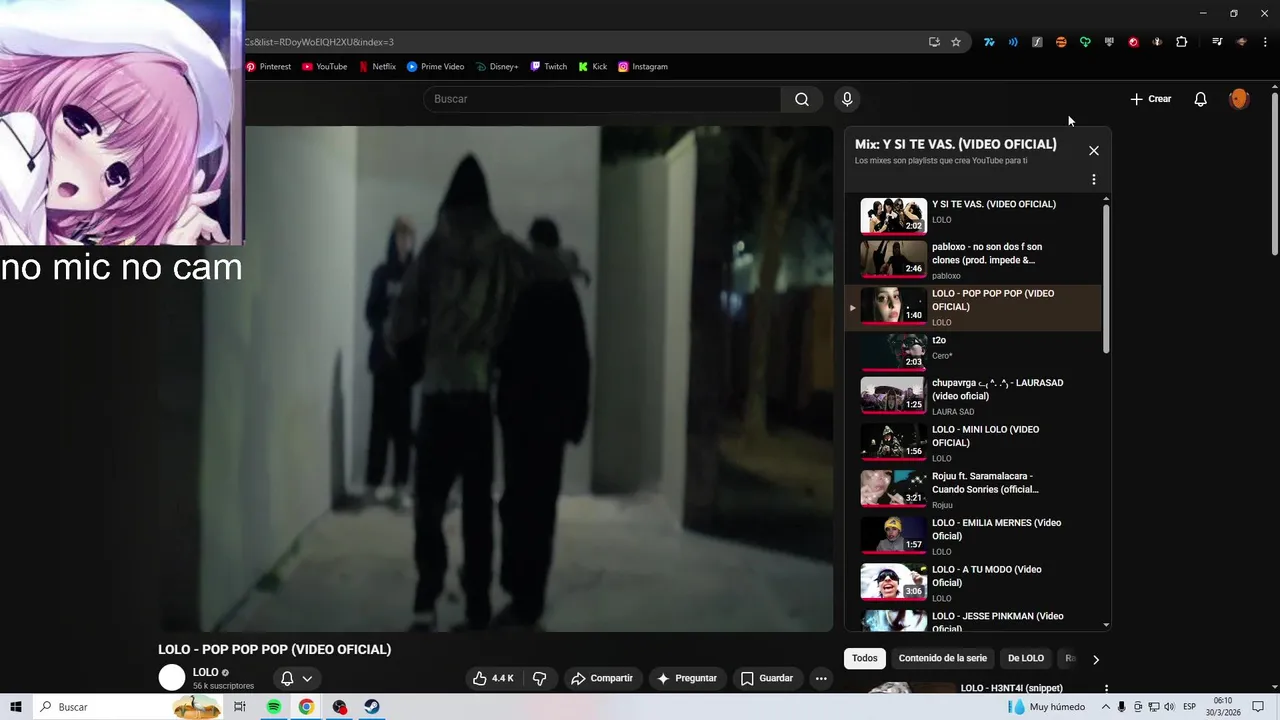
Task: Click the YouTube Buscar search field
Action: 602,99
